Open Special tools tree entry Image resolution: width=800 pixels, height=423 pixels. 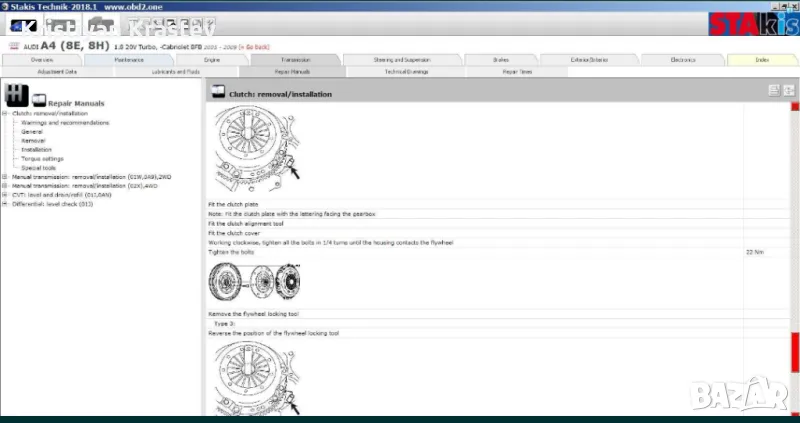click(38, 167)
